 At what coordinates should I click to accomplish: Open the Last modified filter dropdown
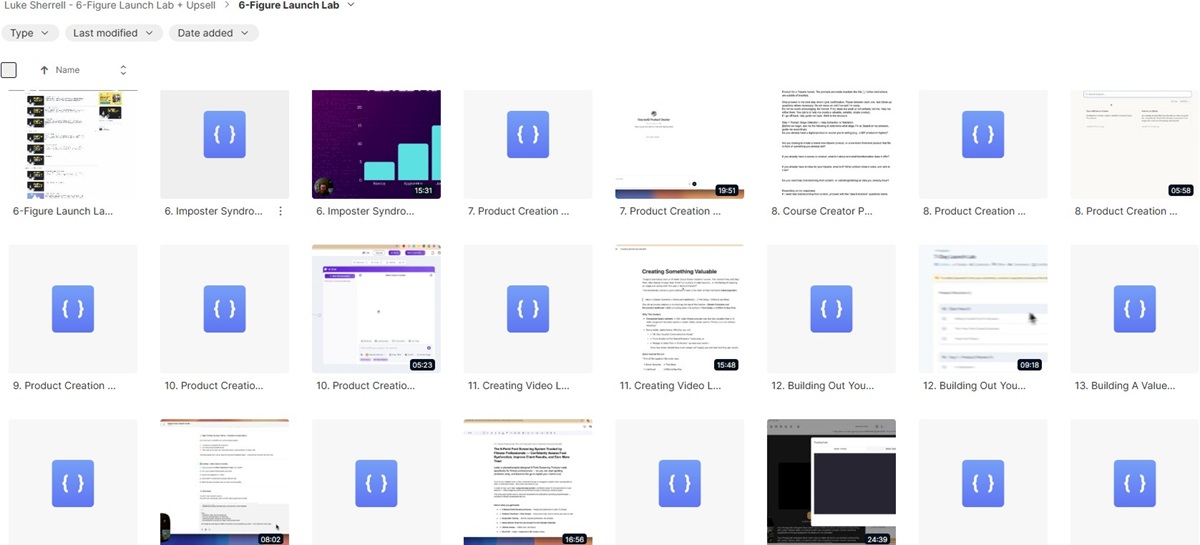pos(113,33)
